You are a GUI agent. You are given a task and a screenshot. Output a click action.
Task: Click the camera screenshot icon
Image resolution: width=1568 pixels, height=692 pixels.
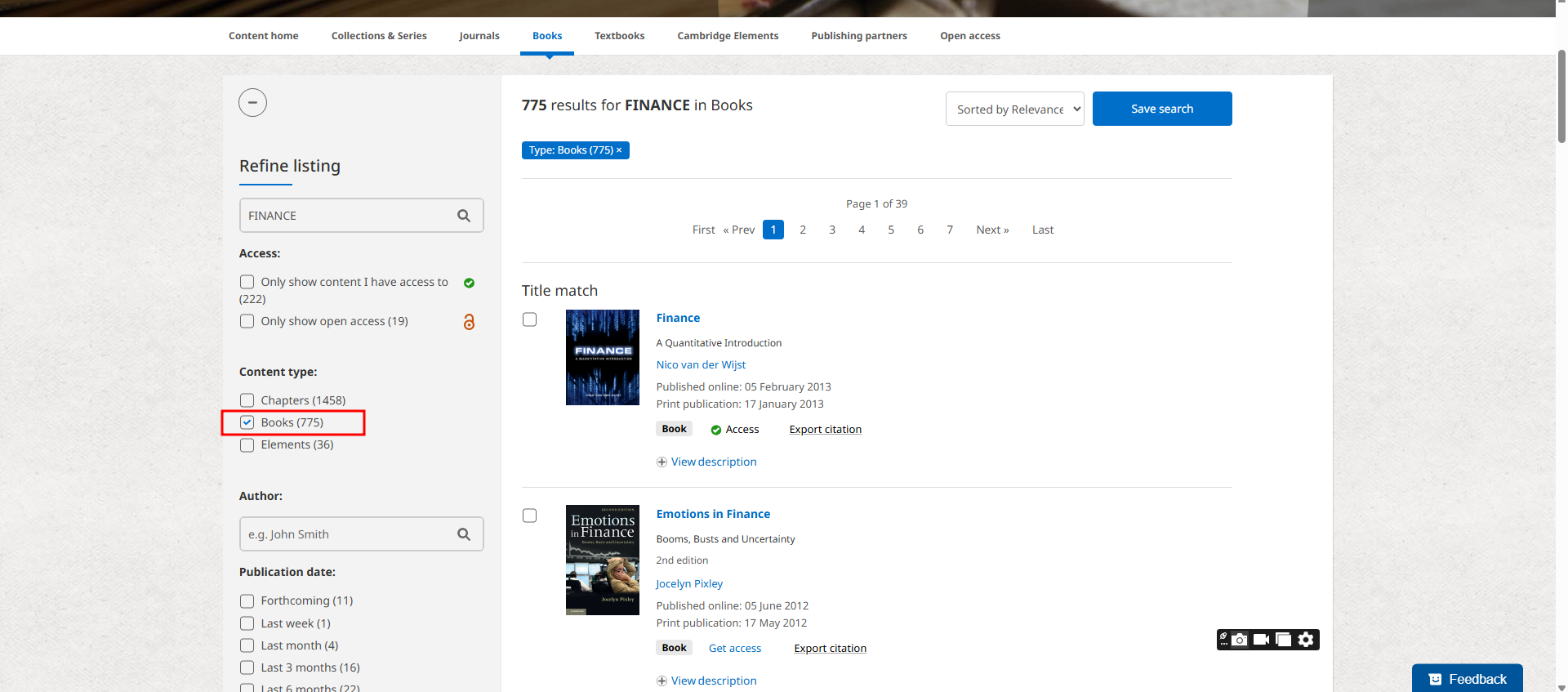click(1240, 640)
